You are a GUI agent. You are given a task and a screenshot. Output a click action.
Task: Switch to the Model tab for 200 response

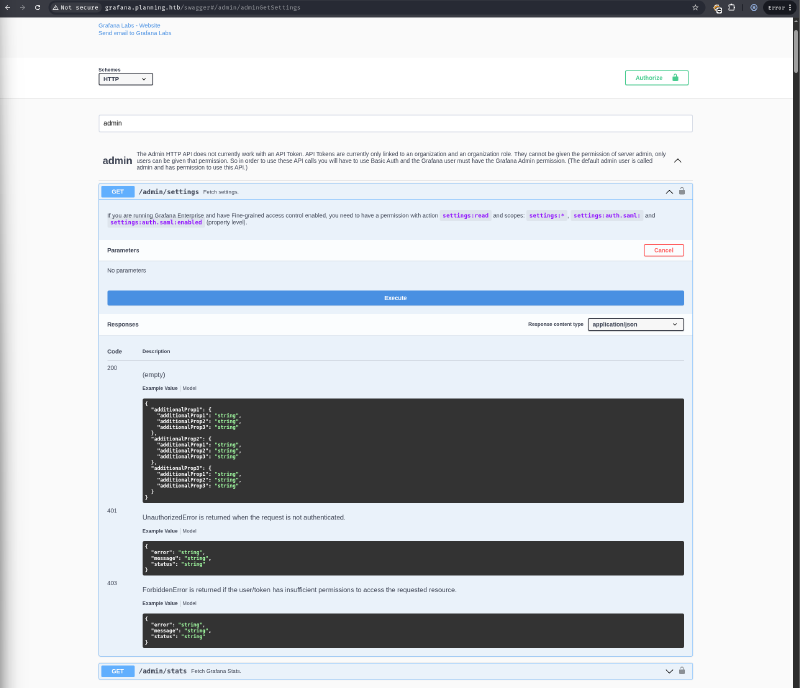(x=189, y=388)
